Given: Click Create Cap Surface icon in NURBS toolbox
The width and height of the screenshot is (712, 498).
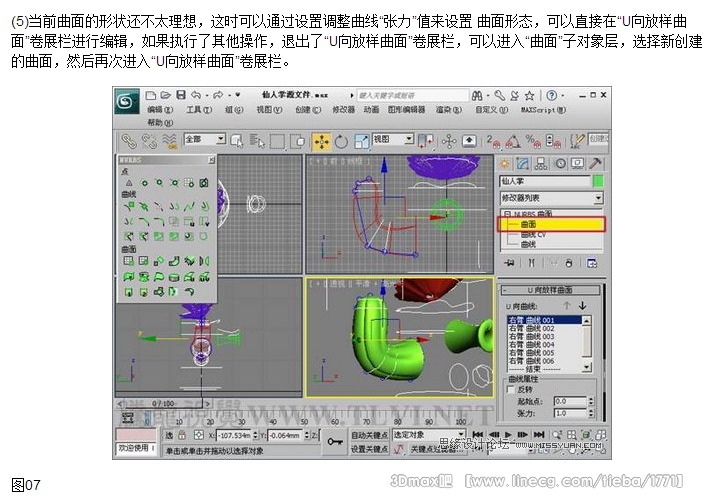Looking at the screenshot, I should click(x=174, y=276).
